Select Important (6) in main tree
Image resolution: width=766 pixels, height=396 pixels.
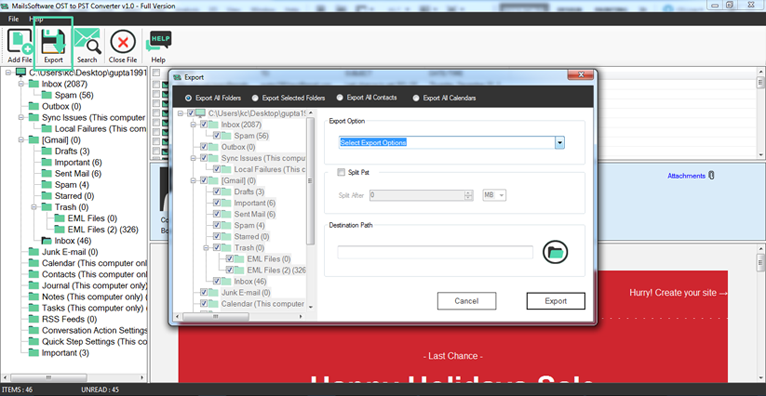(x=78, y=163)
